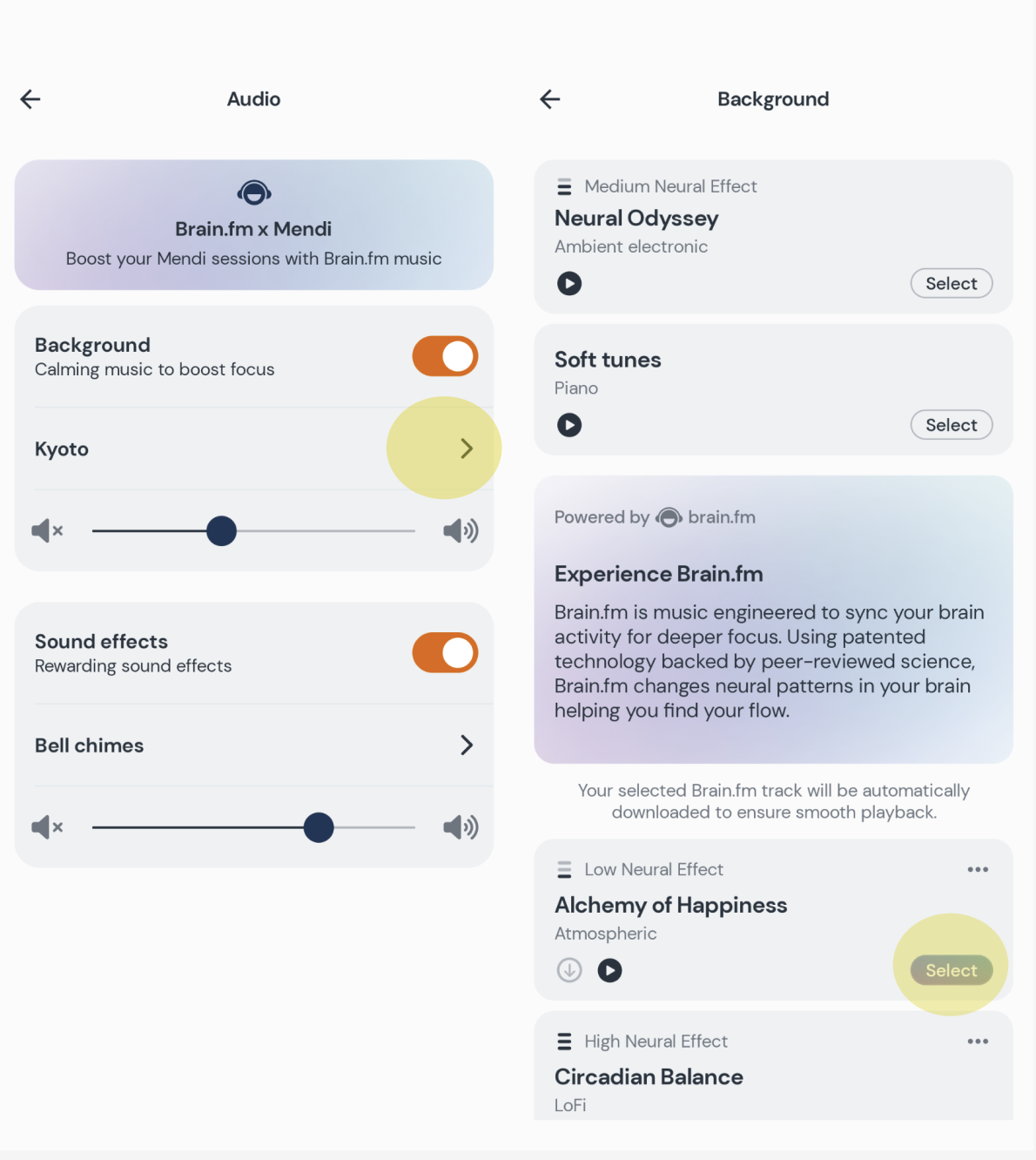The height and width of the screenshot is (1160, 1036).
Task: Play the Alchemy of Happiness preview
Action: (x=609, y=970)
